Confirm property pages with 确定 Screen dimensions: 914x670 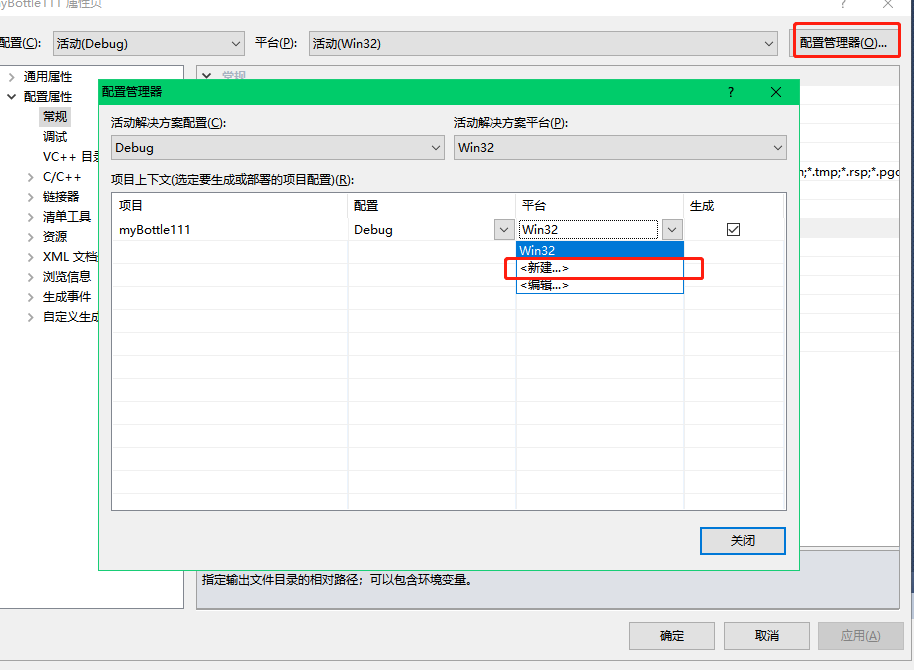[x=672, y=636]
